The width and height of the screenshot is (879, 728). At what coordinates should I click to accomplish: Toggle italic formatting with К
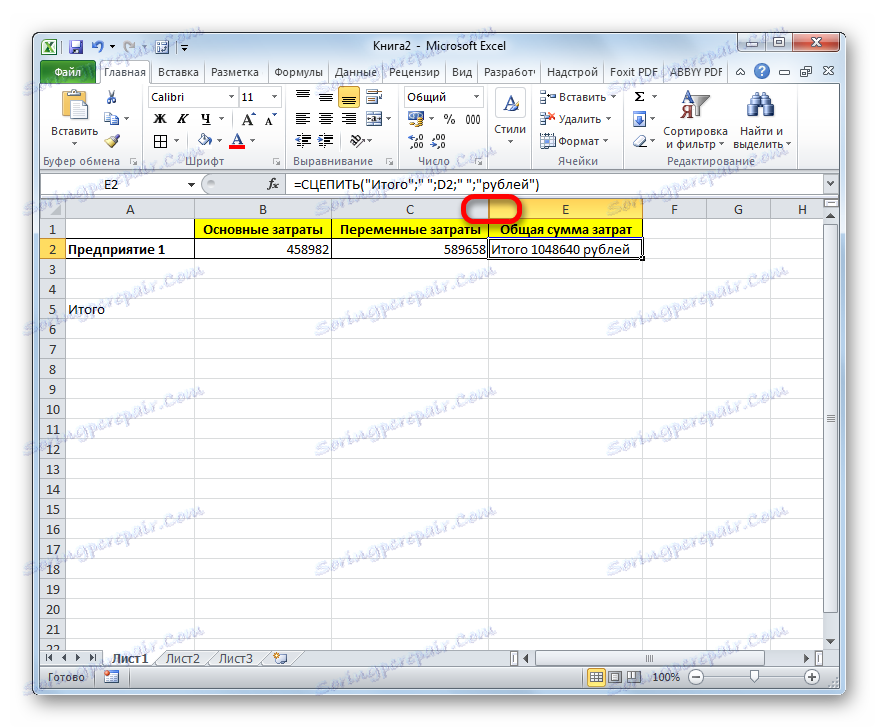coord(183,118)
